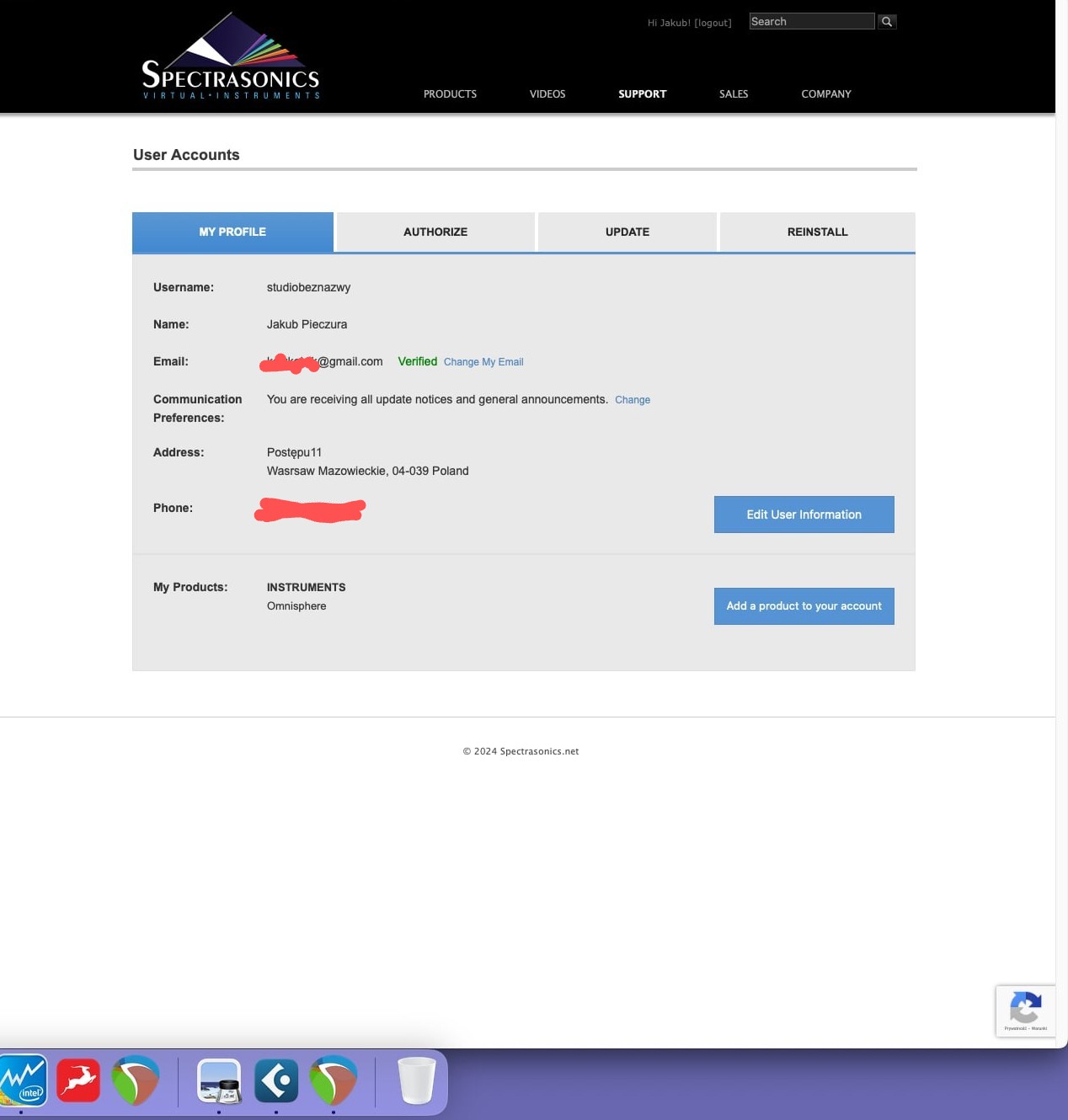The image size is (1068, 1120).
Task: Click the Hi Jakub! greeting
Action: click(x=669, y=23)
